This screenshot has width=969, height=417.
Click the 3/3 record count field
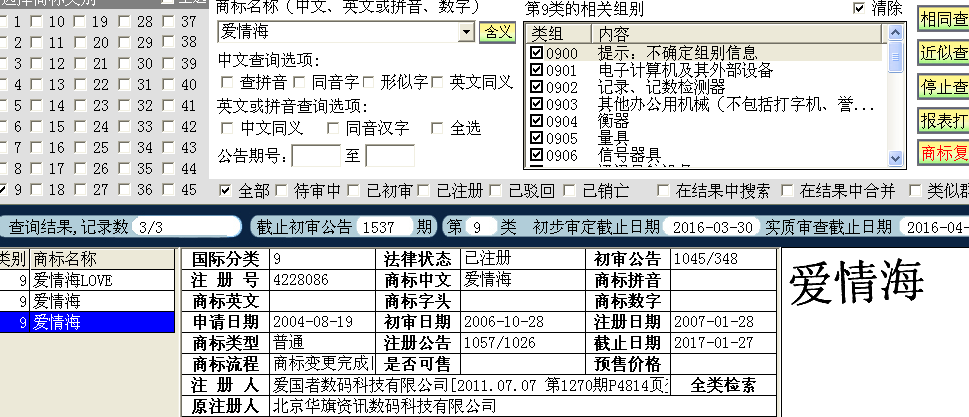tap(186, 227)
